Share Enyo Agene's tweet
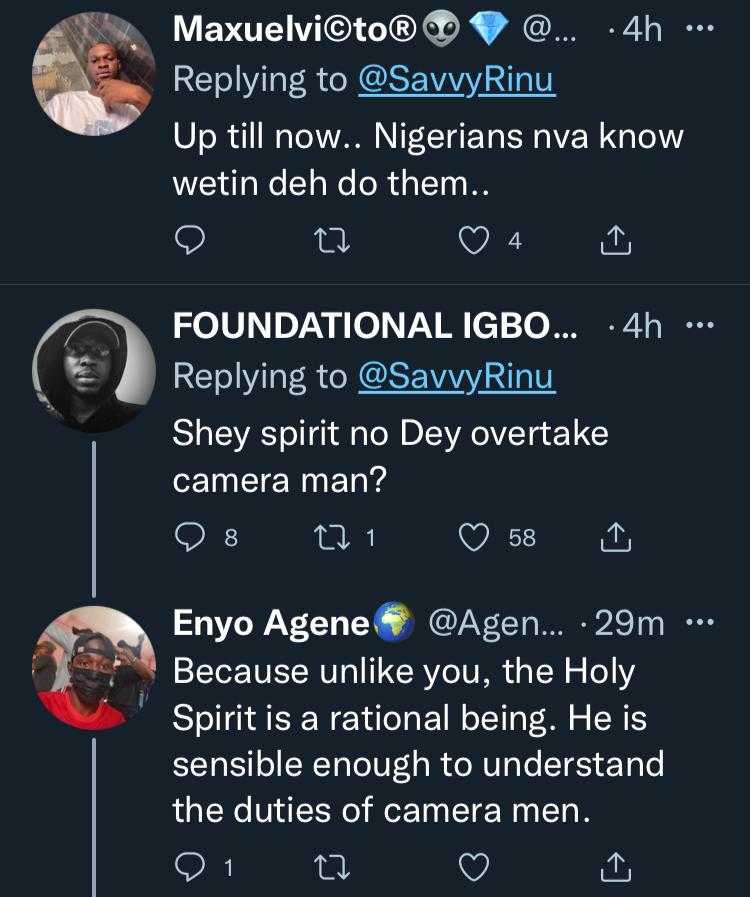This screenshot has height=897, width=750. (617, 867)
